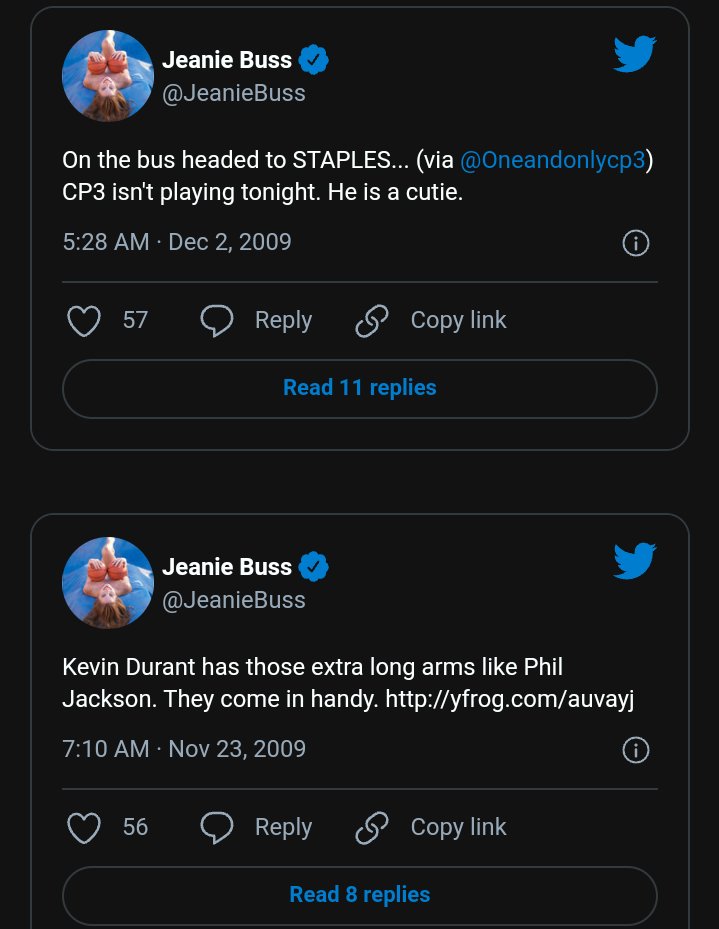Click reply bubble icon on Kevin Durant tweet
719x929 pixels.
tap(217, 828)
